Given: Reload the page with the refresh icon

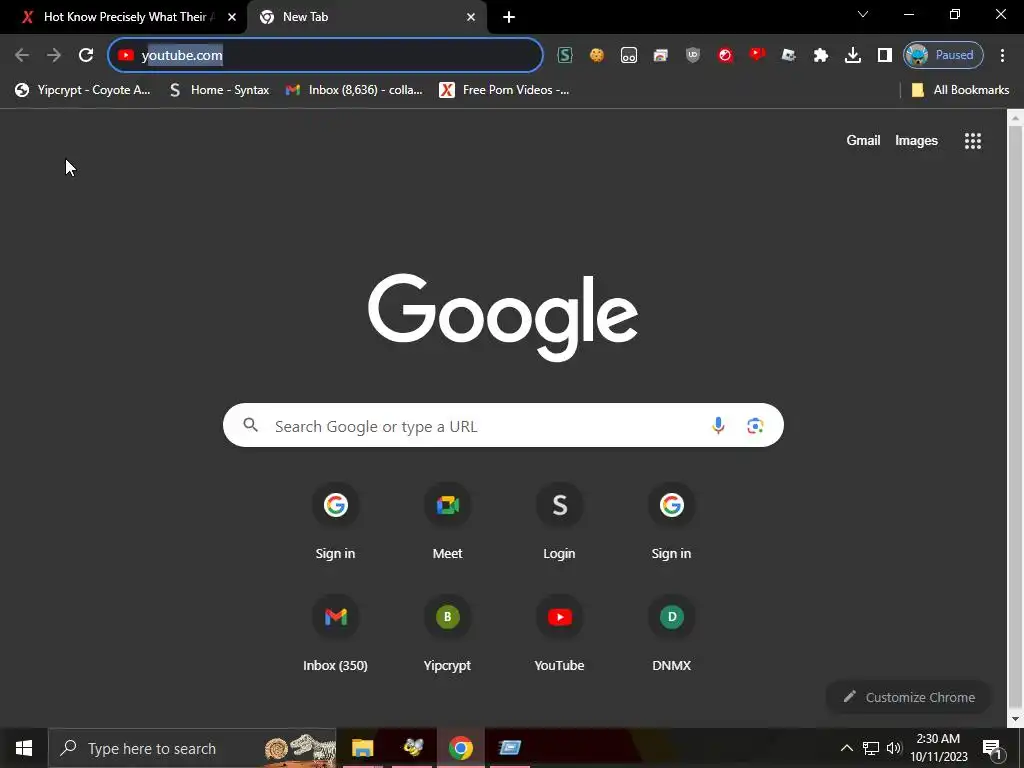Looking at the screenshot, I should (x=86, y=55).
